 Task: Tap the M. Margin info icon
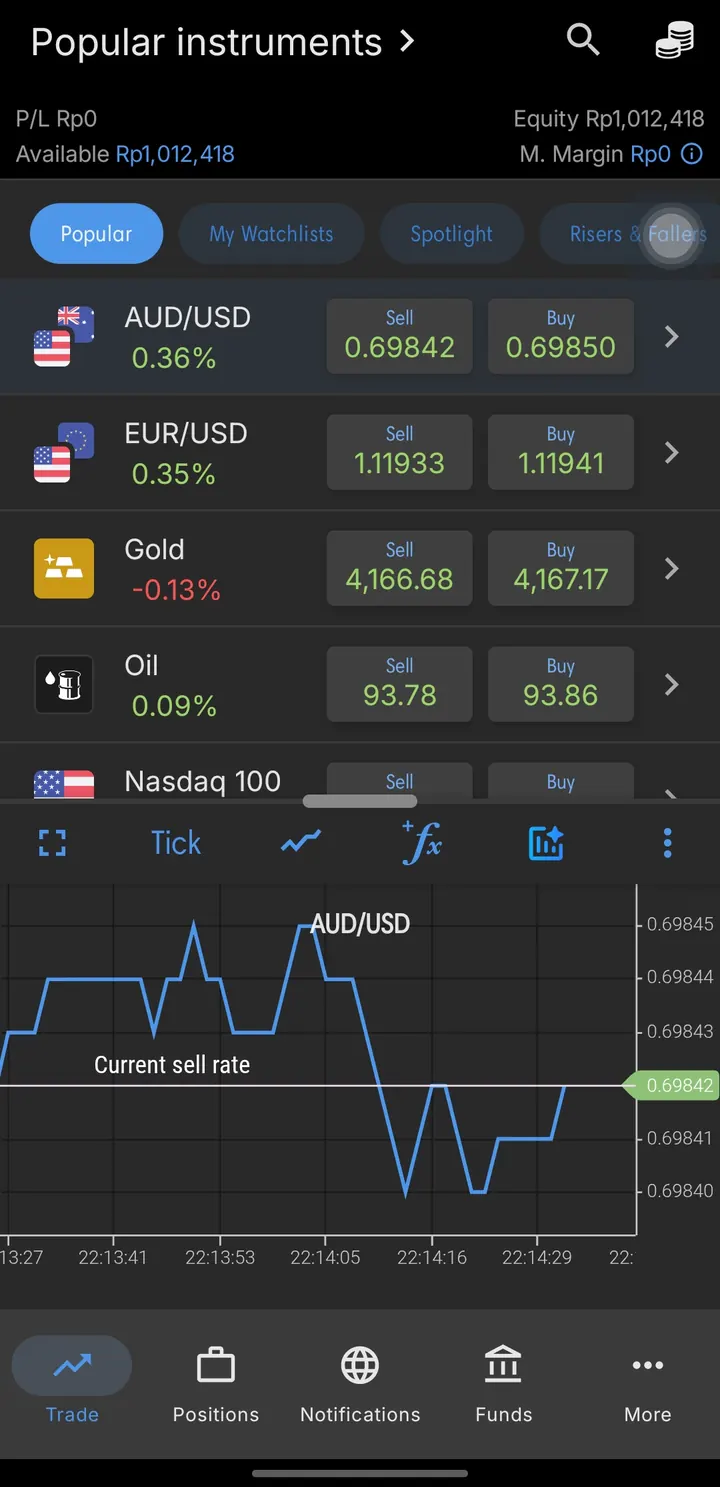point(692,154)
